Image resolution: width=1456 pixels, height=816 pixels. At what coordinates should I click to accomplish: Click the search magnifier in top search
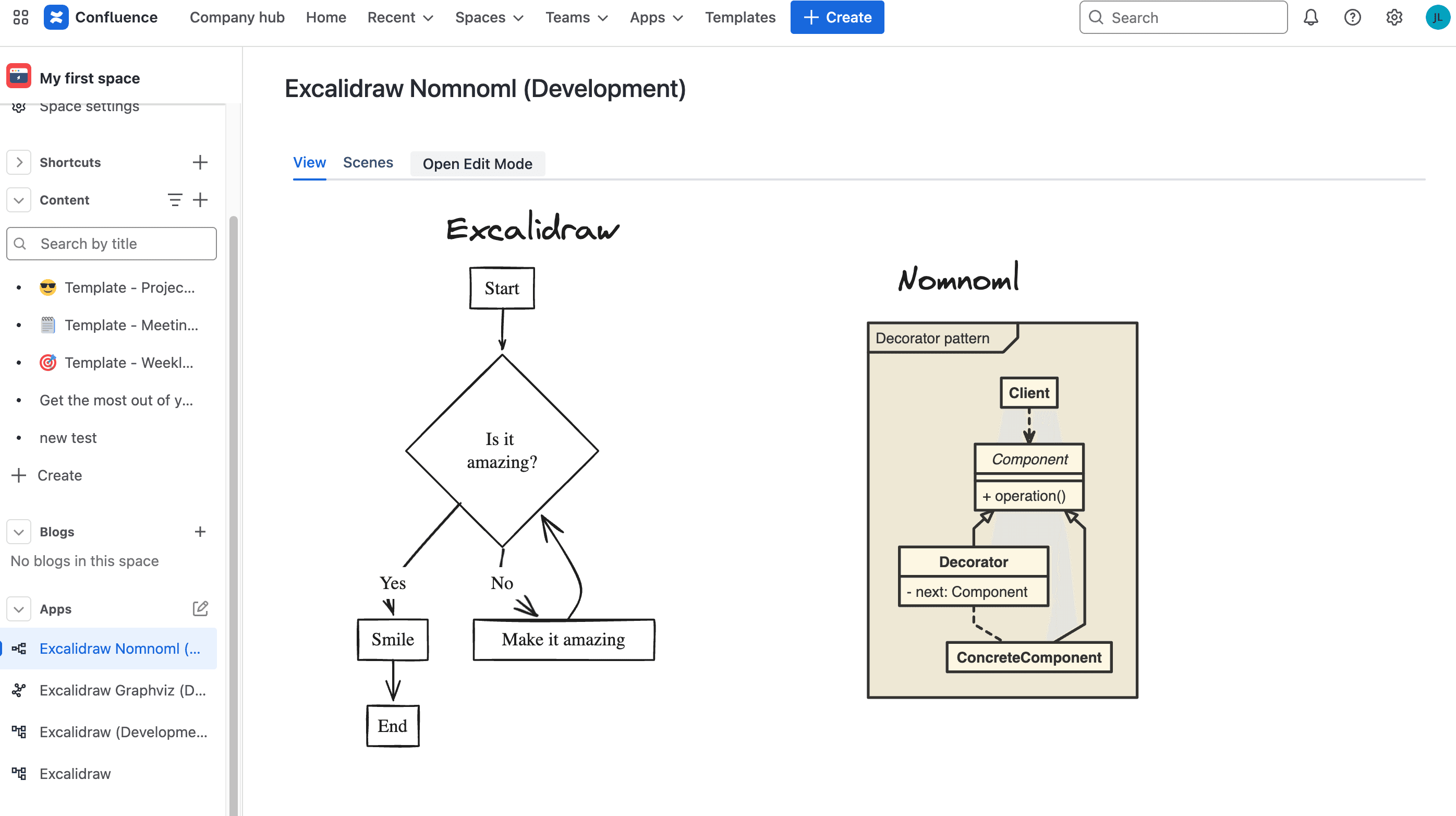(1096, 18)
